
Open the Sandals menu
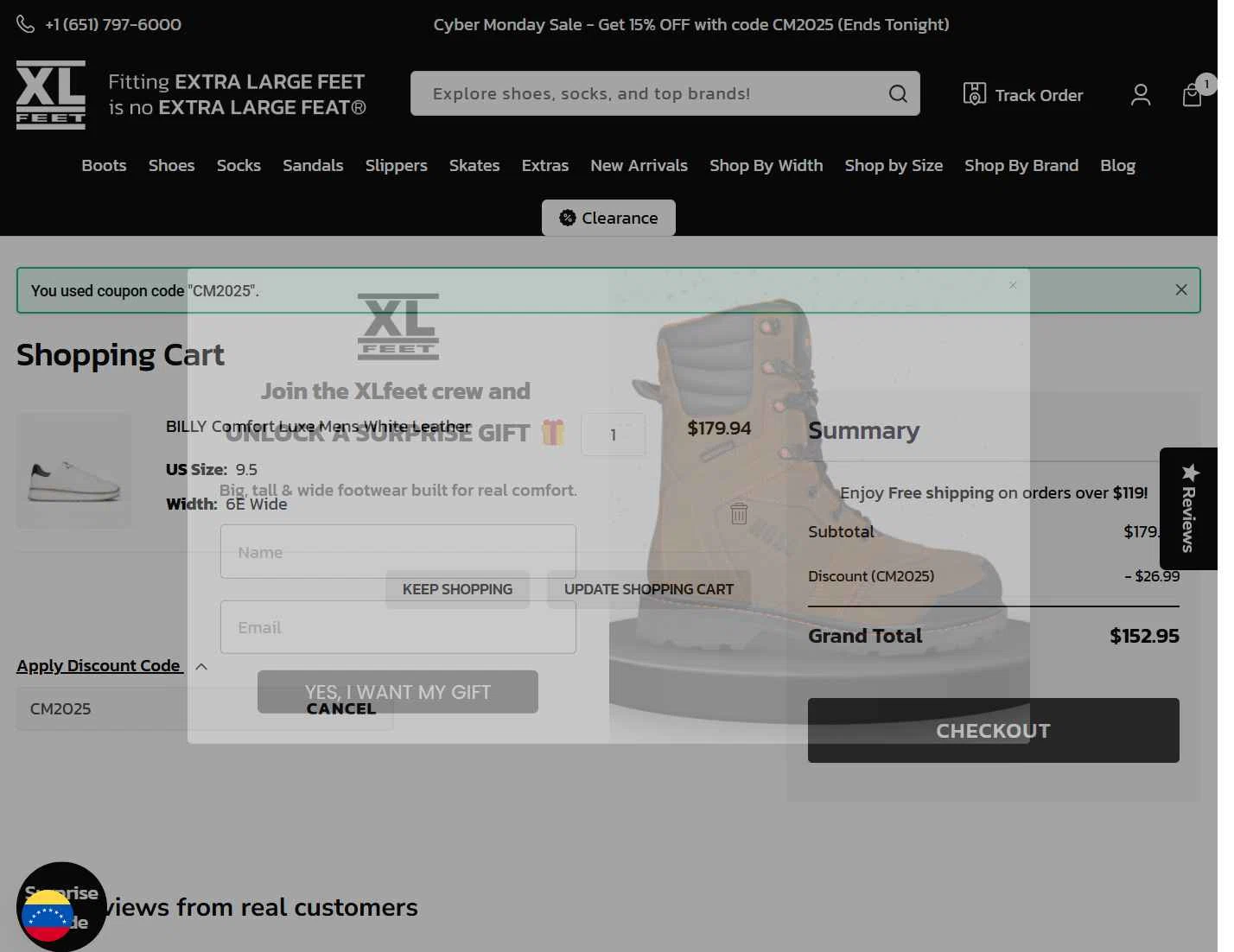tap(313, 165)
